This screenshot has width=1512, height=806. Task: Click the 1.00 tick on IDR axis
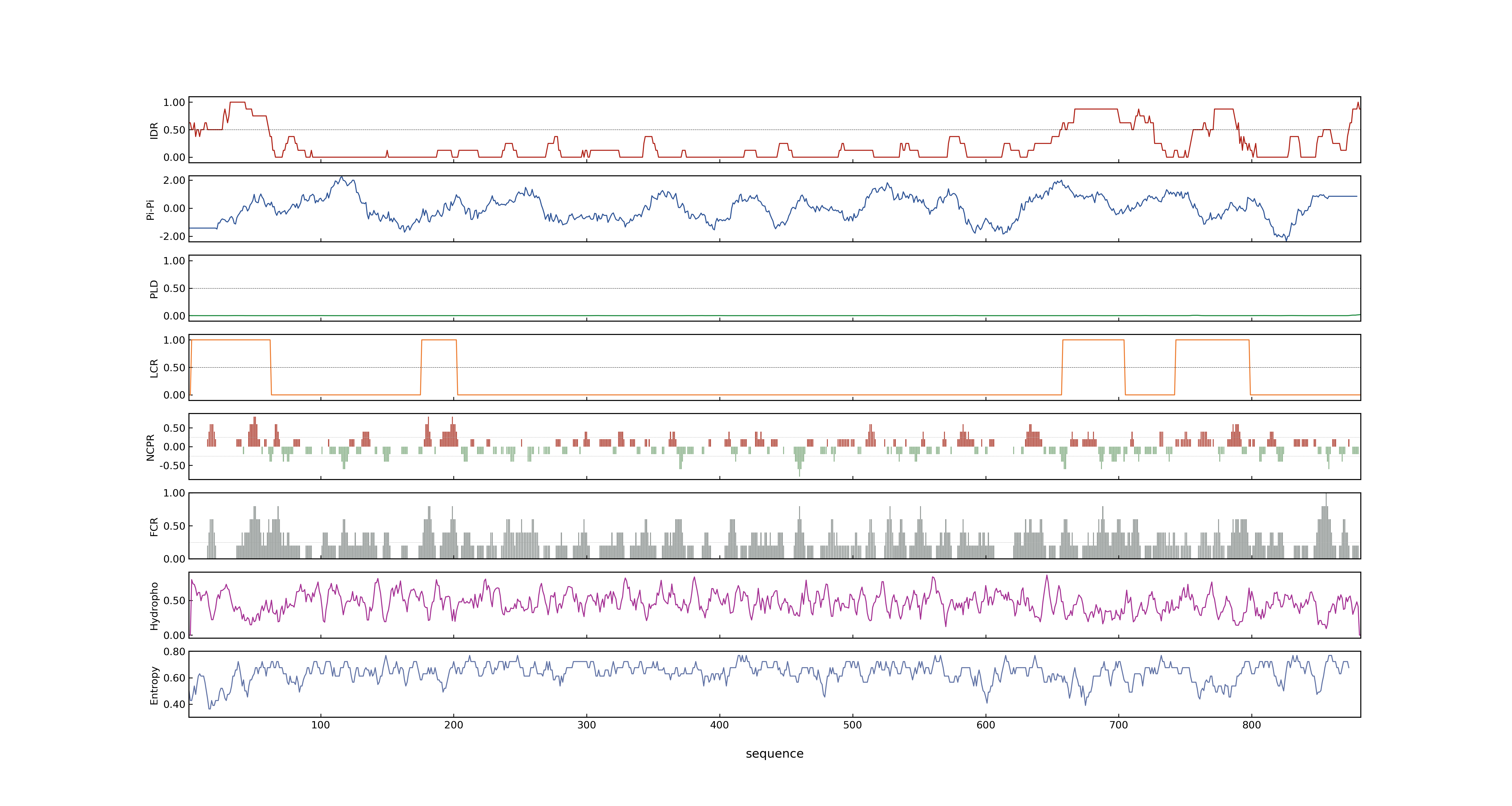pos(174,103)
